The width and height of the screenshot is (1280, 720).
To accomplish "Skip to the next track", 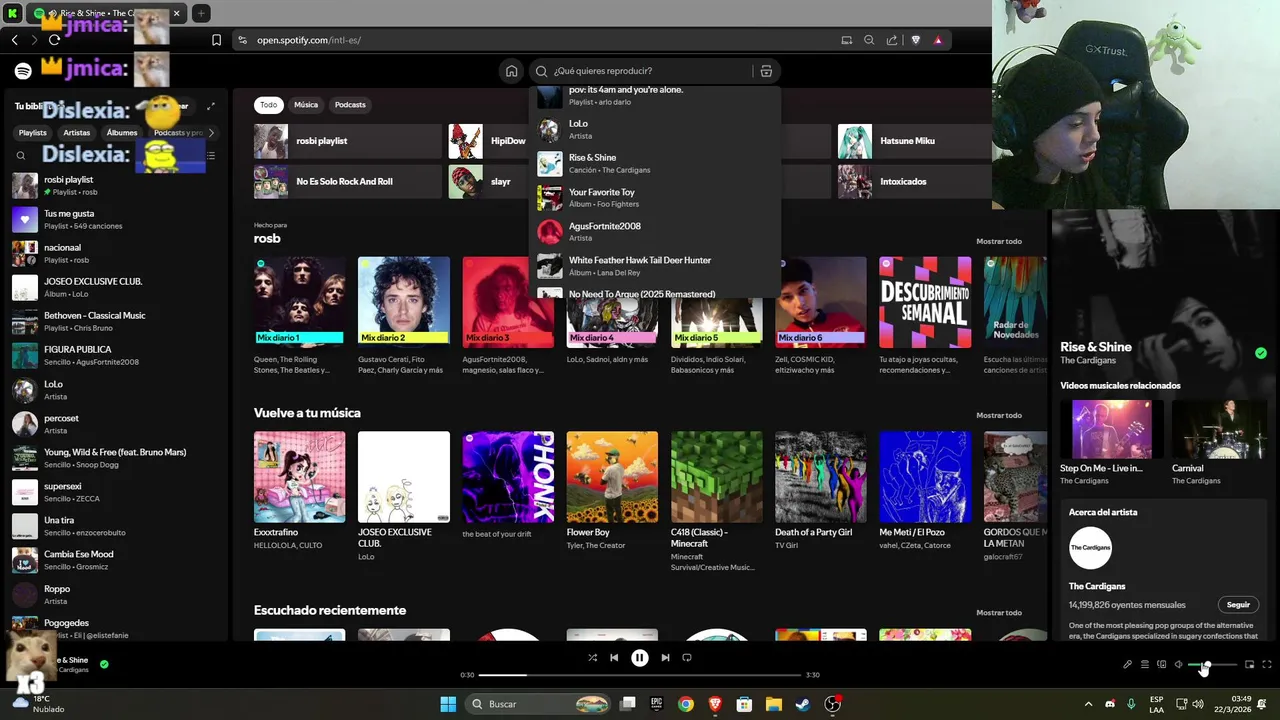I will coord(665,658).
